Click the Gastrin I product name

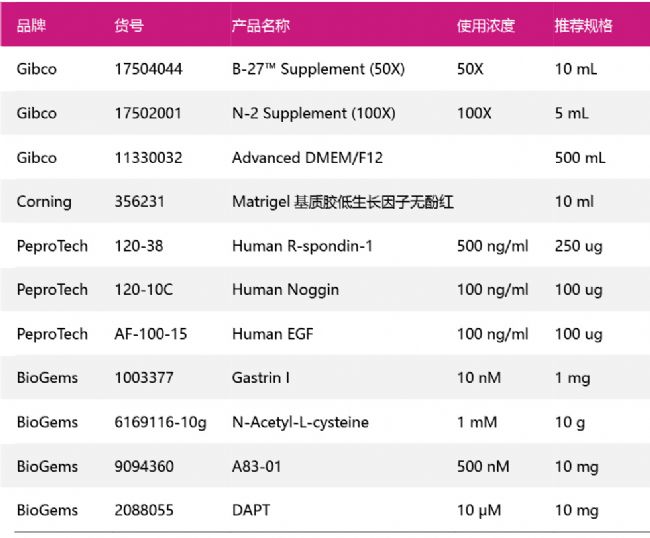262,378
